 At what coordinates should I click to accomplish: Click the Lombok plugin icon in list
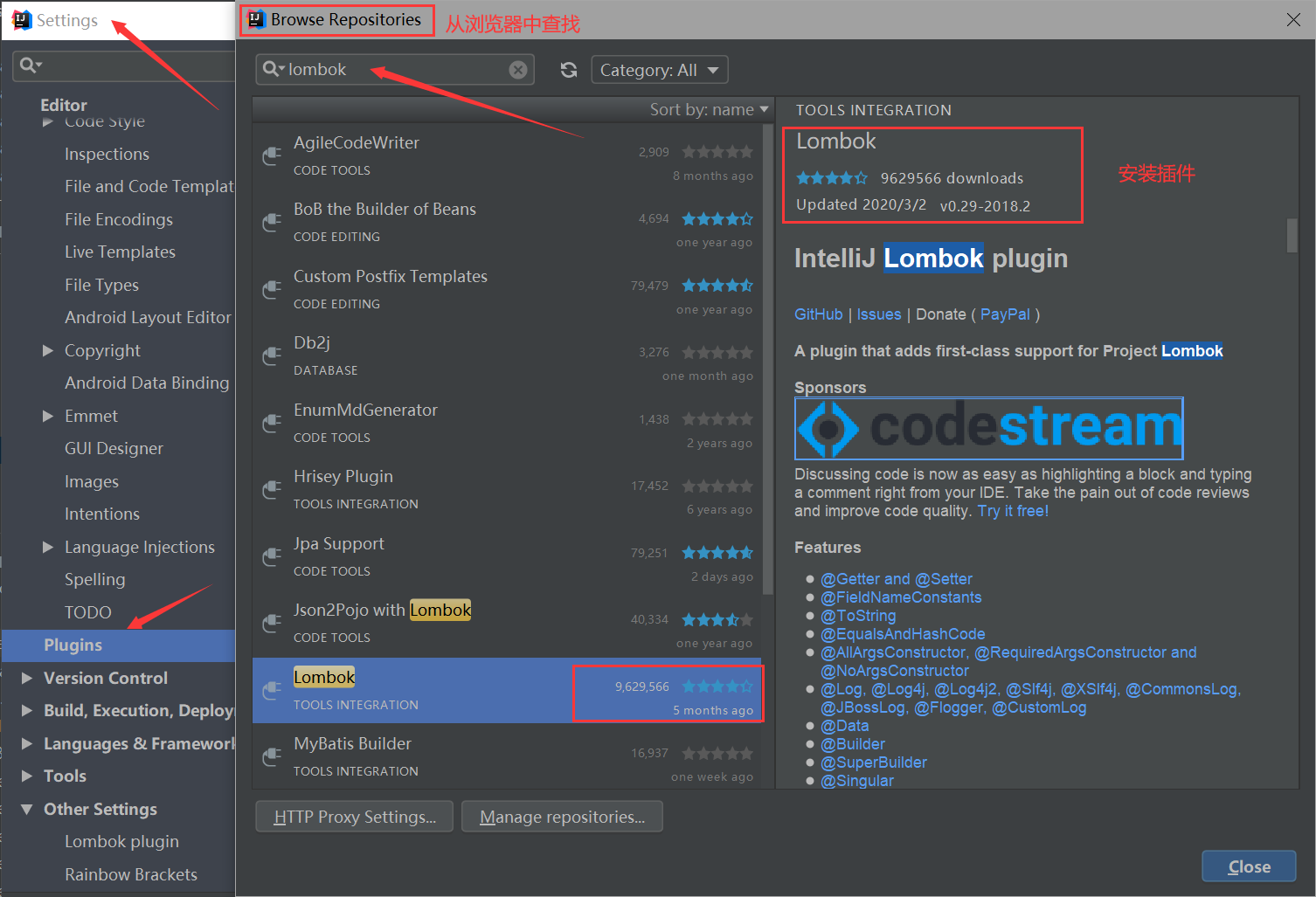coord(272,691)
